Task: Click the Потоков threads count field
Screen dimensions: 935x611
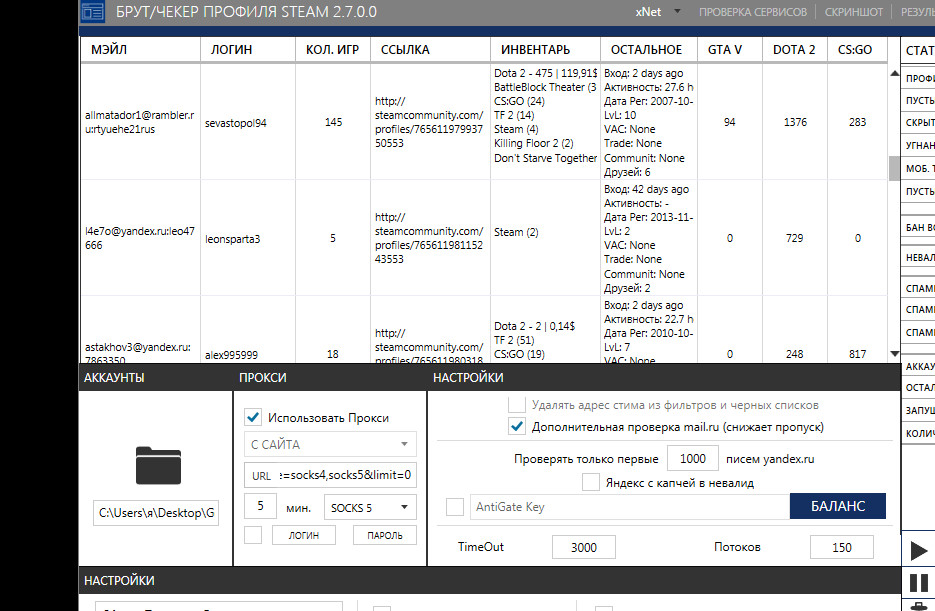Action: [x=841, y=547]
